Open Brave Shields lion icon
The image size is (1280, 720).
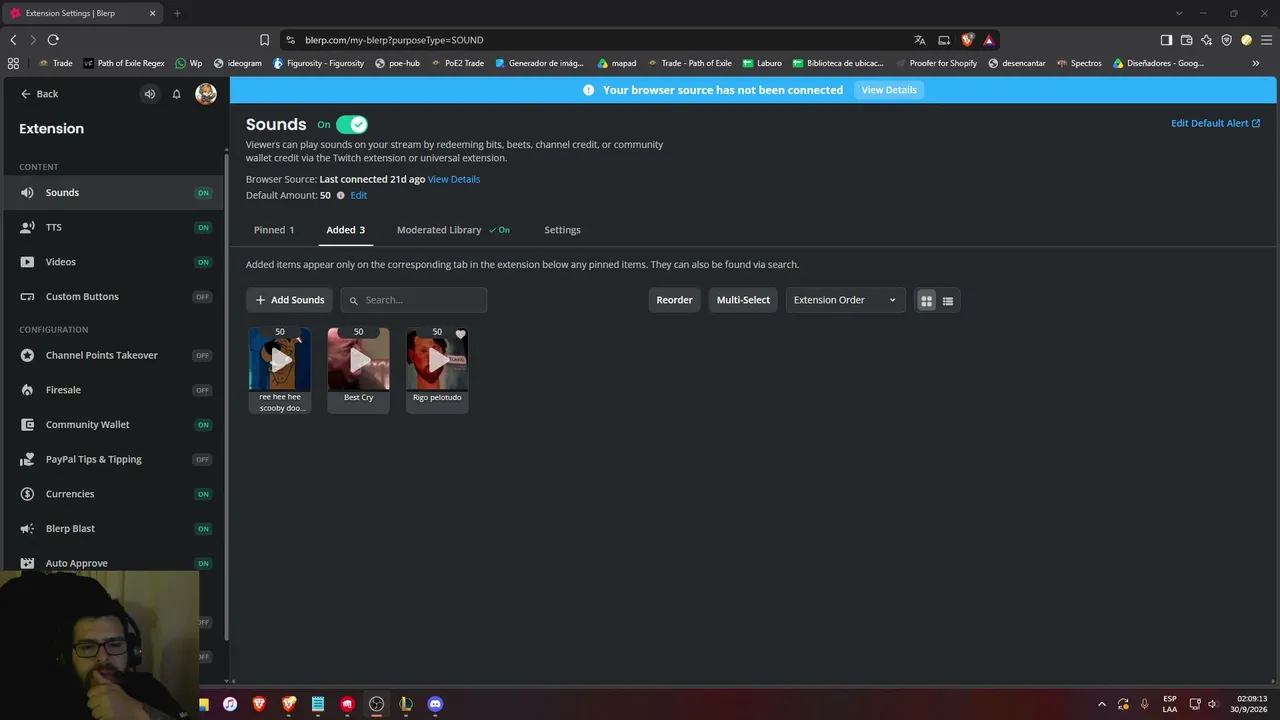967,40
